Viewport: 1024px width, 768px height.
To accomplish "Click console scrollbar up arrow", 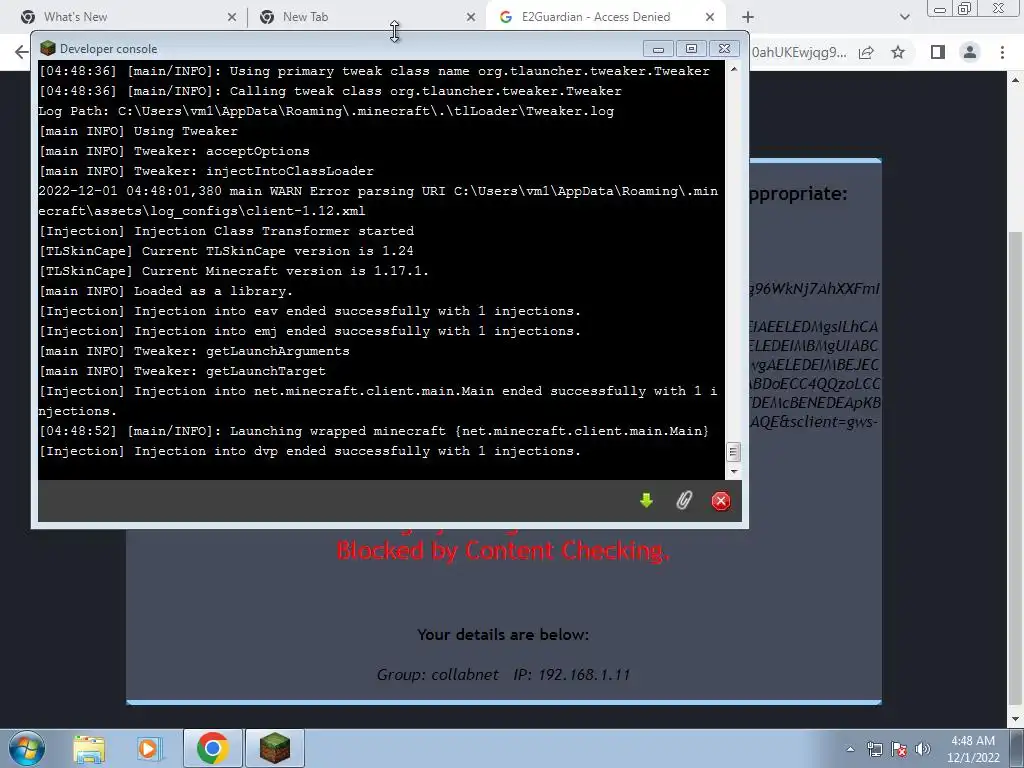I will [x=733, y=68].
